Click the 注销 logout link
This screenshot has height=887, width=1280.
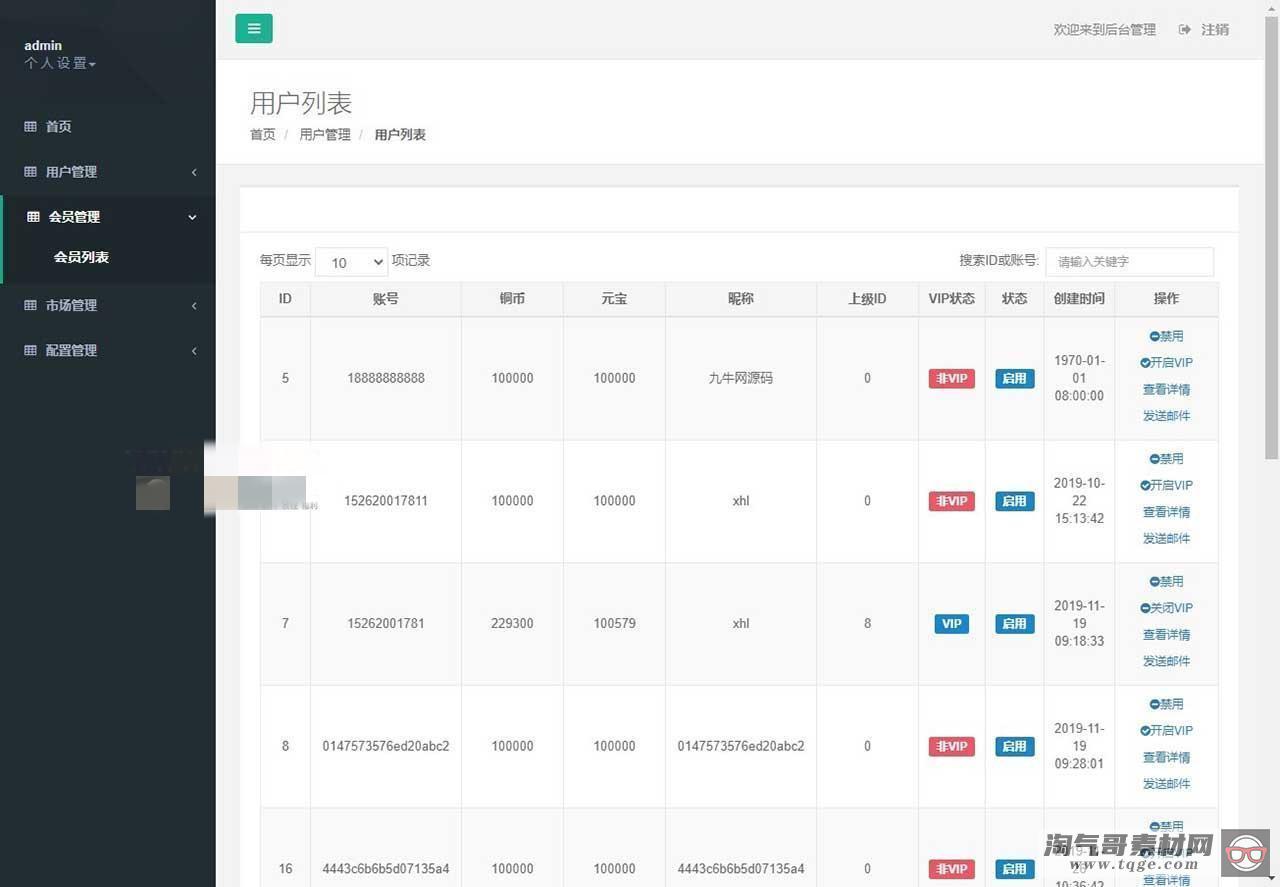click(x=1215, y=30)
